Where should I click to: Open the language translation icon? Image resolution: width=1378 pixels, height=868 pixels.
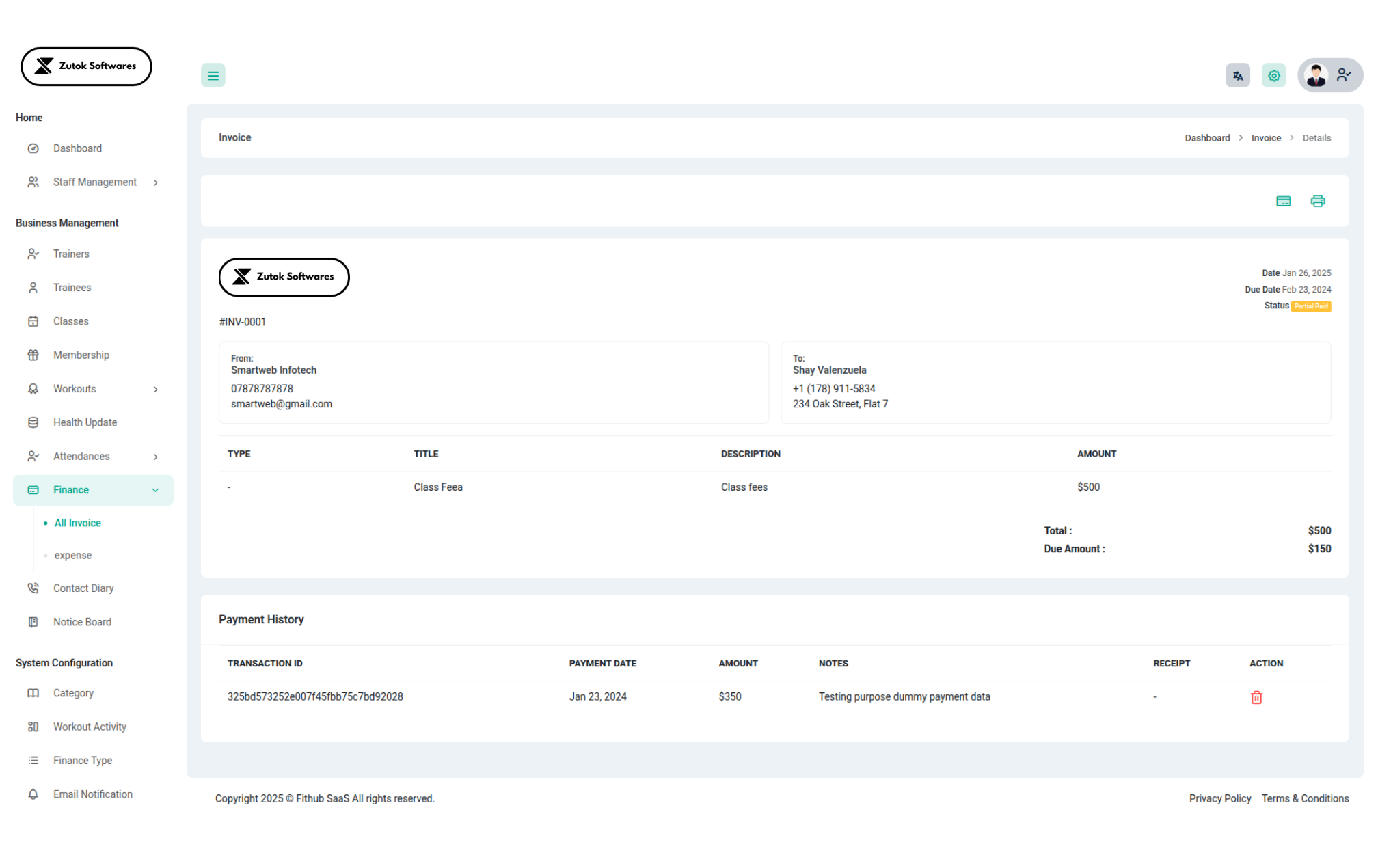tap(1237, 76)
